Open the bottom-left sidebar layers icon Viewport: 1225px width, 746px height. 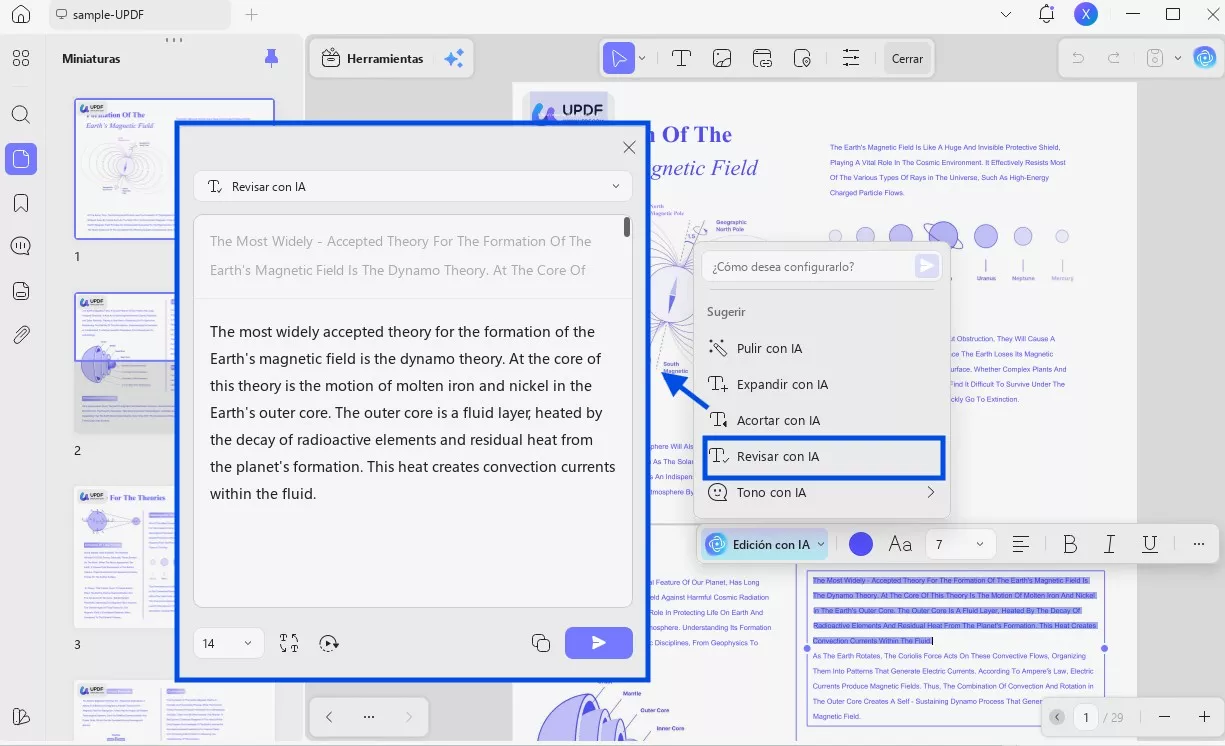pyautogui.click(x=21, y=716)
